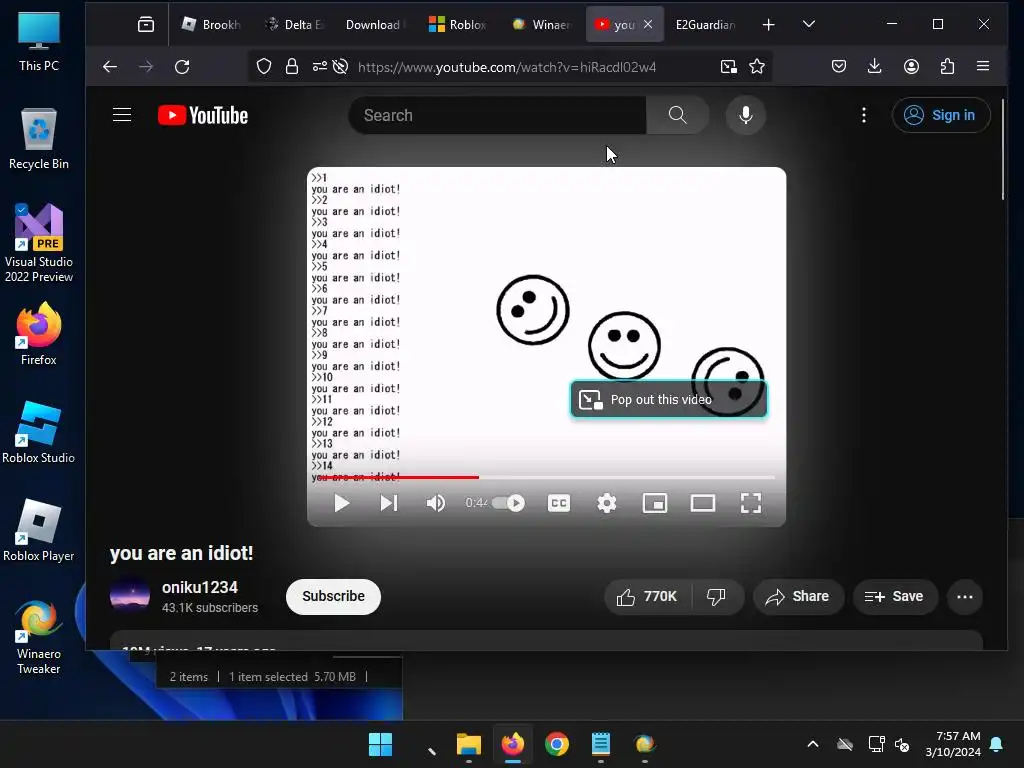Go back in Firefox
Image resolution: width=1024 pixels, height=768 pixels.
(110, 67)
